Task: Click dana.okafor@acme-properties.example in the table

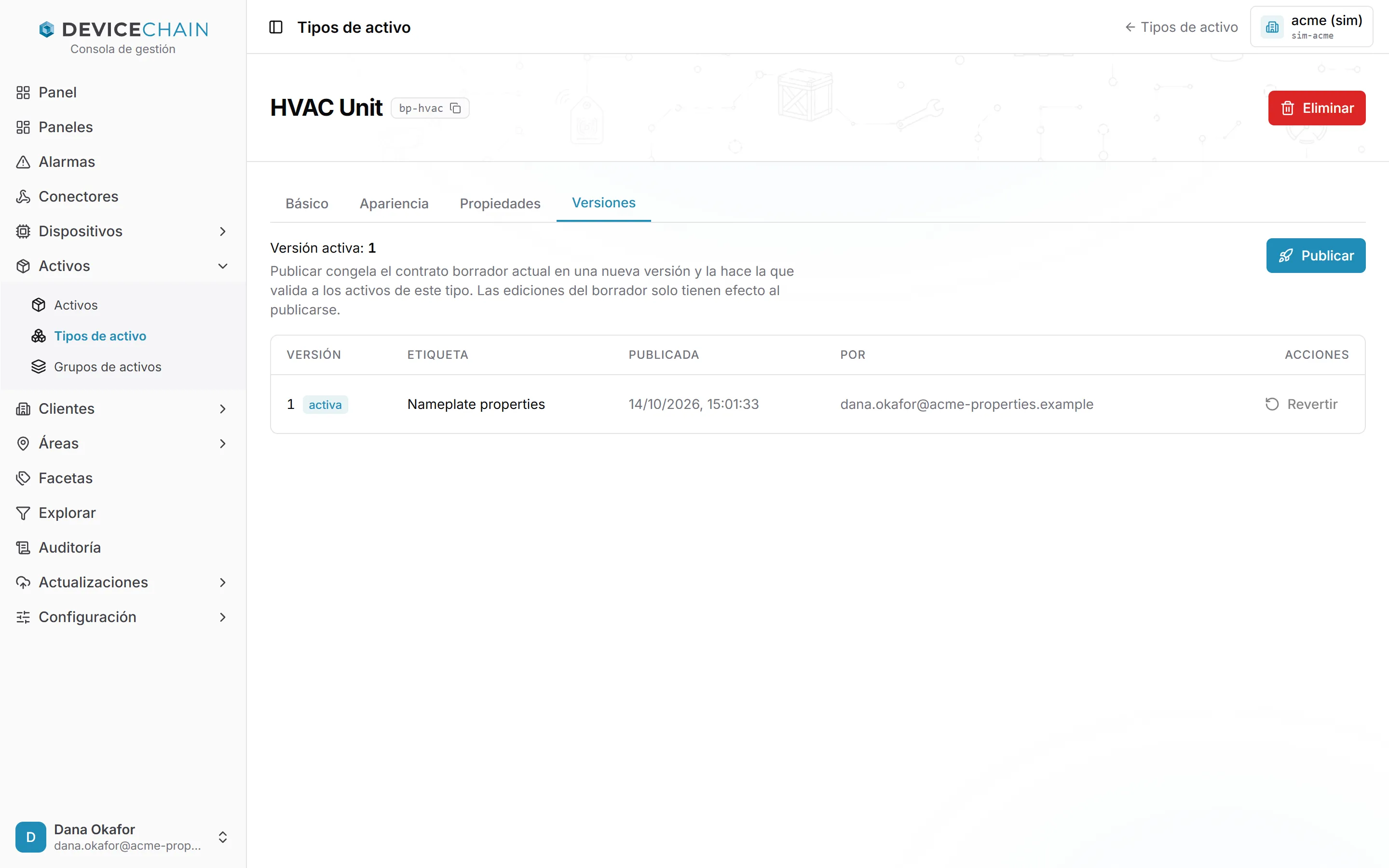Action: click(x=967, y=404)
